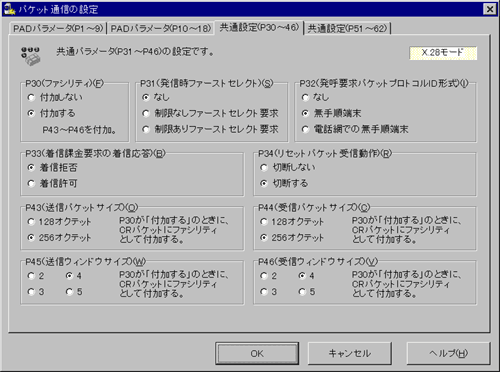This screenshot has height=372, width=500.
Task: Click the 共通パラメータ(P31～P46)の設定です description
Action: pyautogui.click(x=135, y=52)
